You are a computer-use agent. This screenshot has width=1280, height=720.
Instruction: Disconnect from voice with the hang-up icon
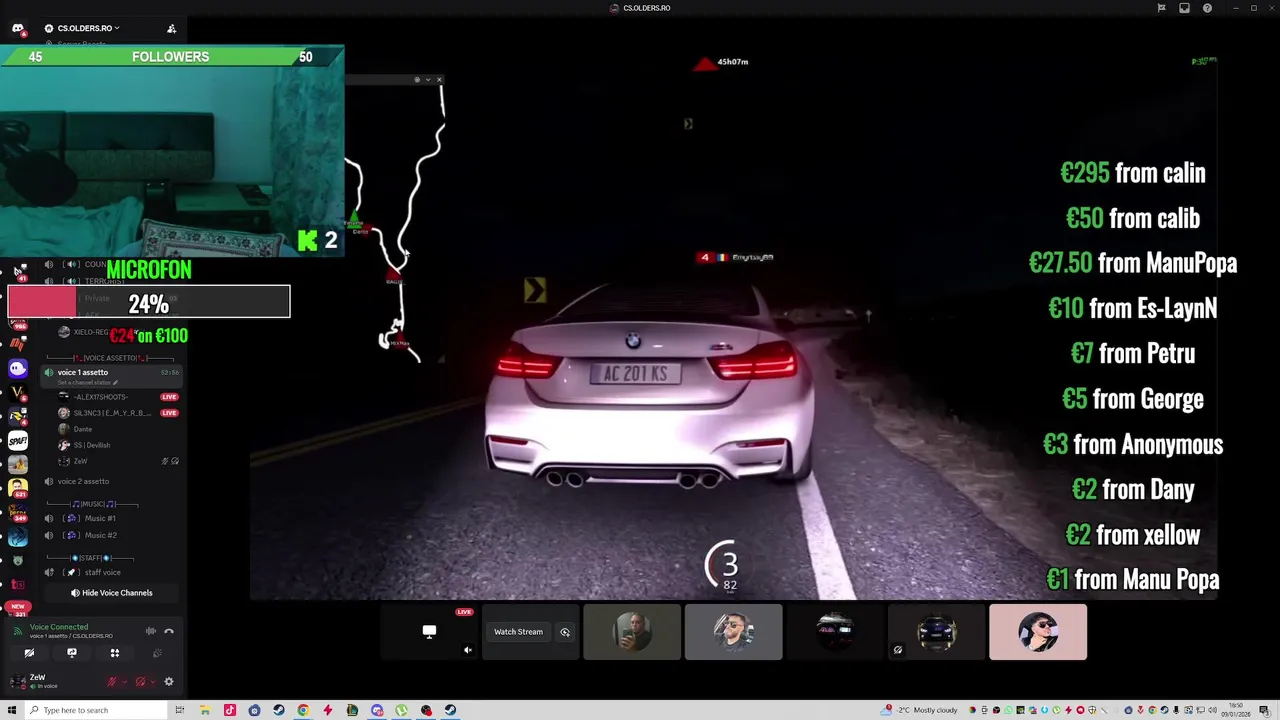[169, 631]
